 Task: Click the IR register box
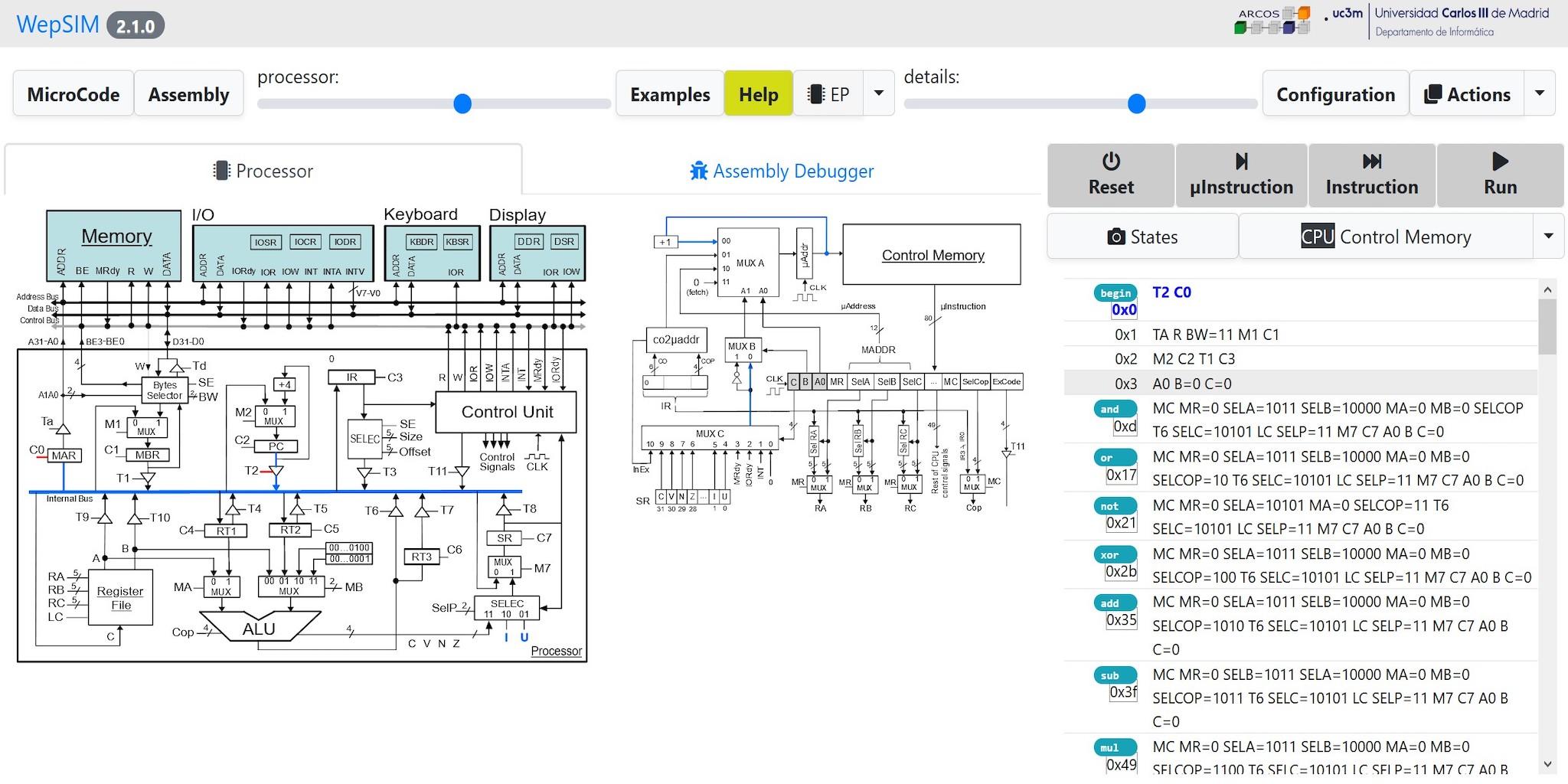click(x=351, y=377)
